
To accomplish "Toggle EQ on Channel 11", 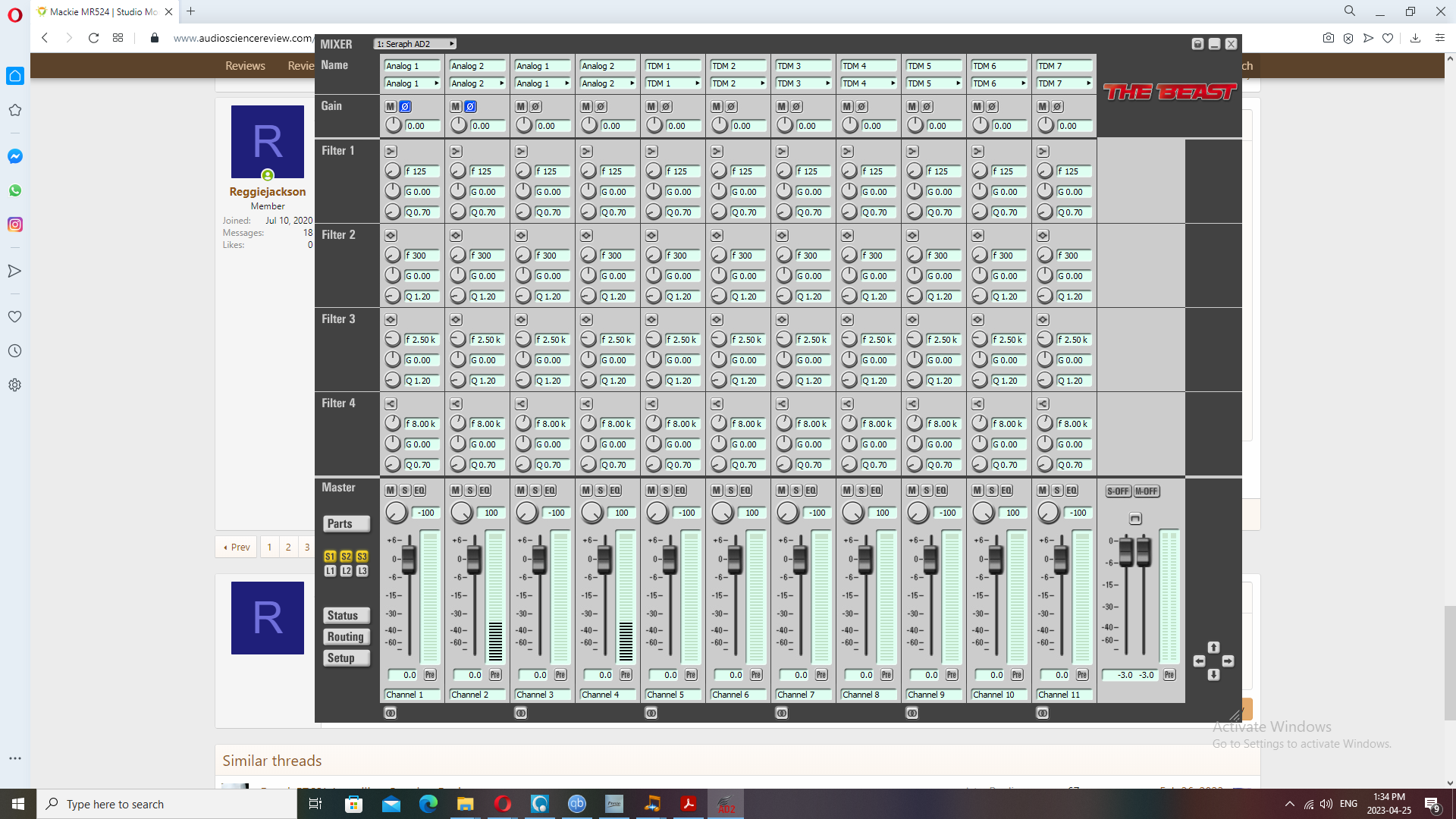I will [1072, 491].
